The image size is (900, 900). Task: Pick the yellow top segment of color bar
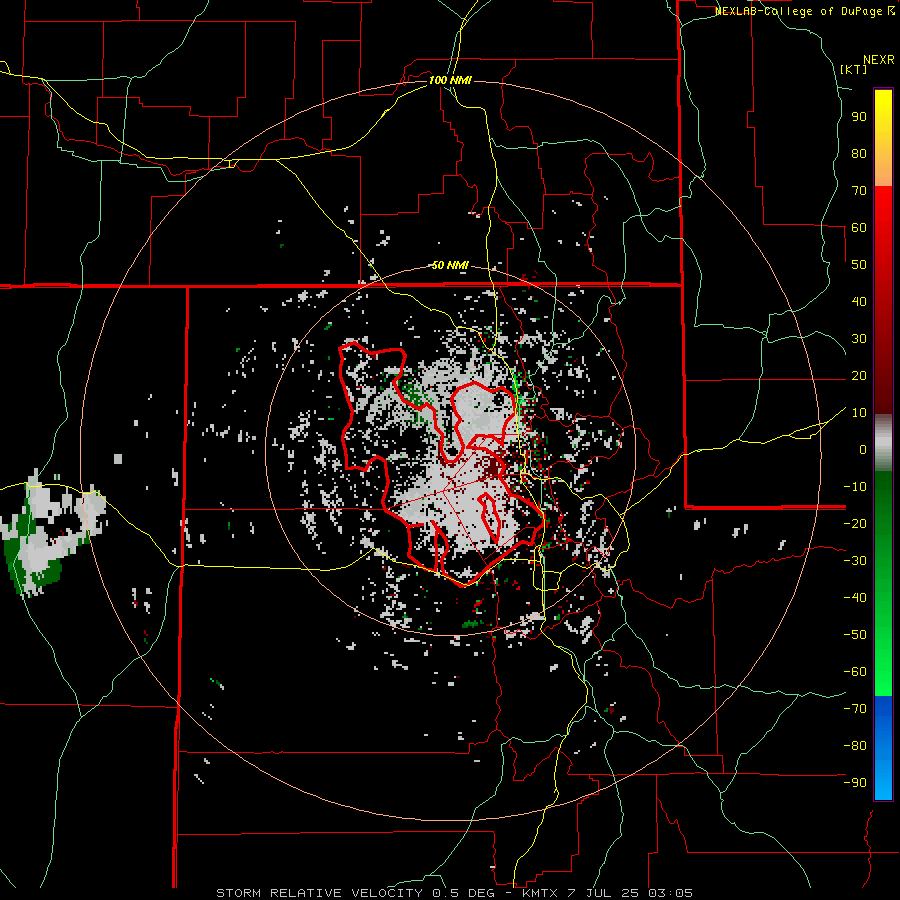point(883,138)
